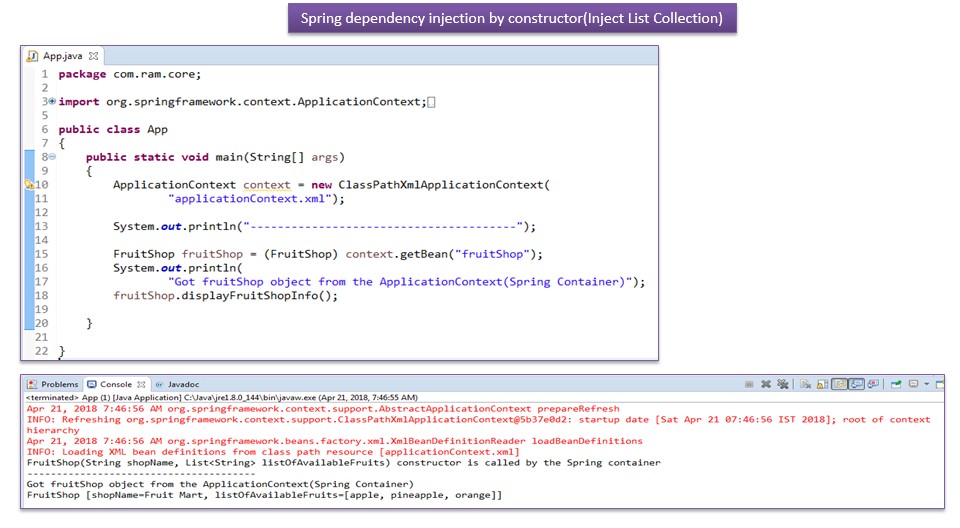The width and height of the screenshot is (960, 528).
Task: Click 'INFO: Loading XML bean definitions' console line
Action: 273,452
